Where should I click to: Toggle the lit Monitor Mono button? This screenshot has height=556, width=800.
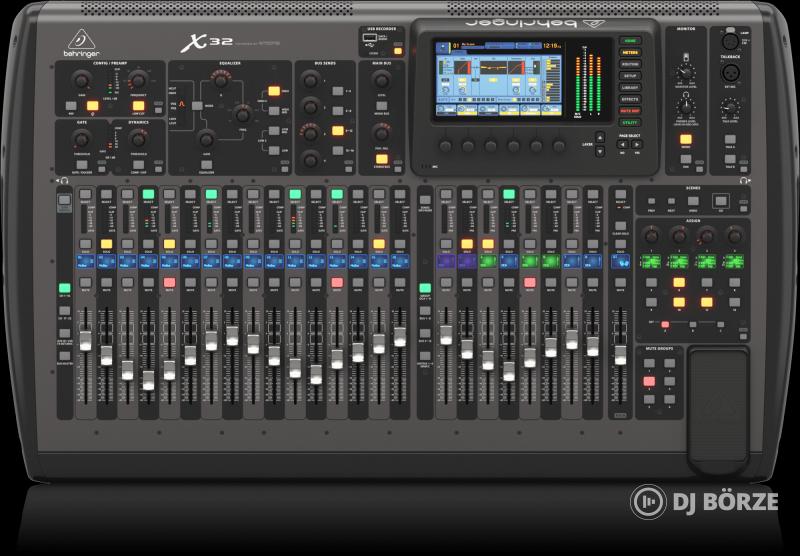(x=686, y=139)
